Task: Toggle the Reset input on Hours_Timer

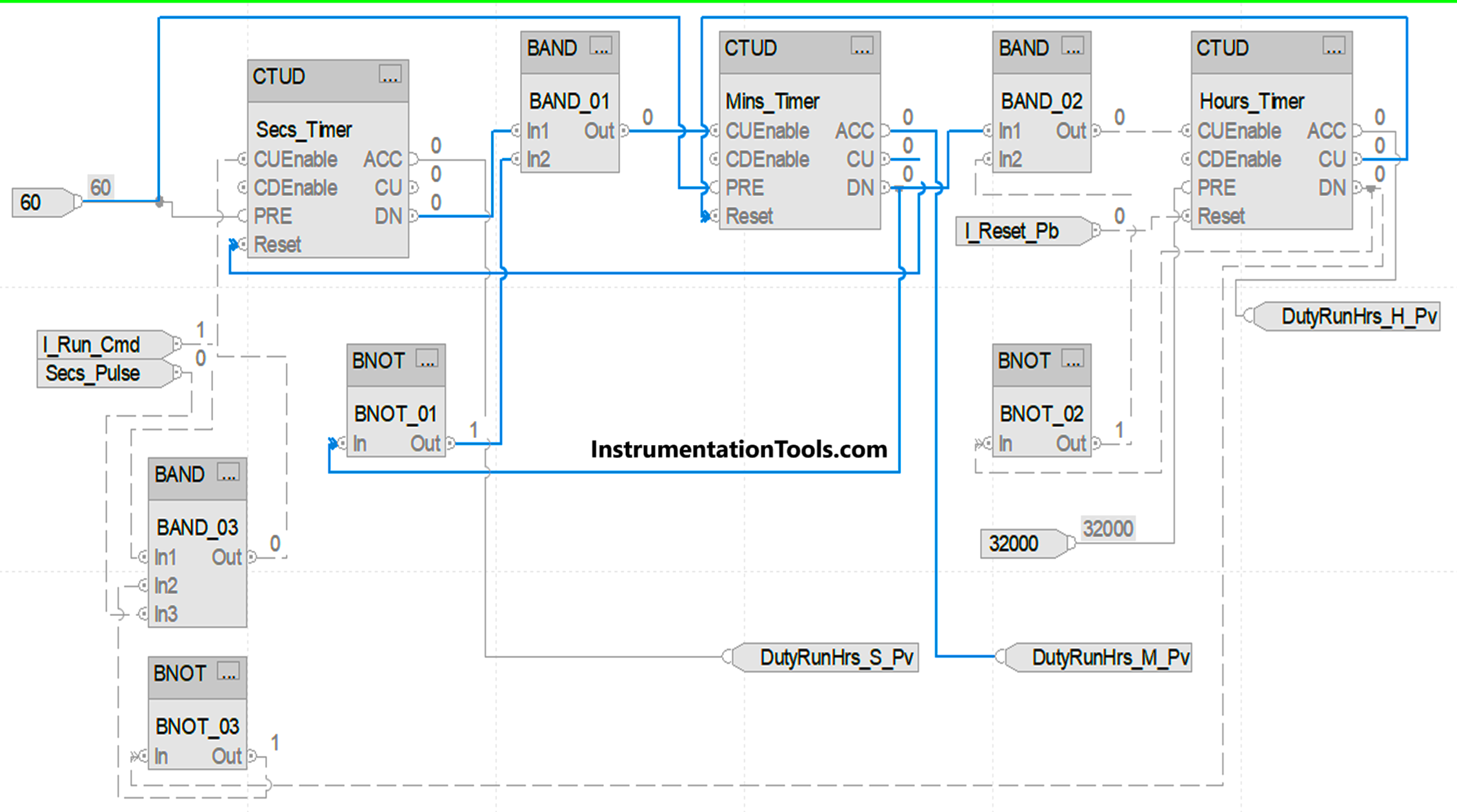Action: (1183, 215)
